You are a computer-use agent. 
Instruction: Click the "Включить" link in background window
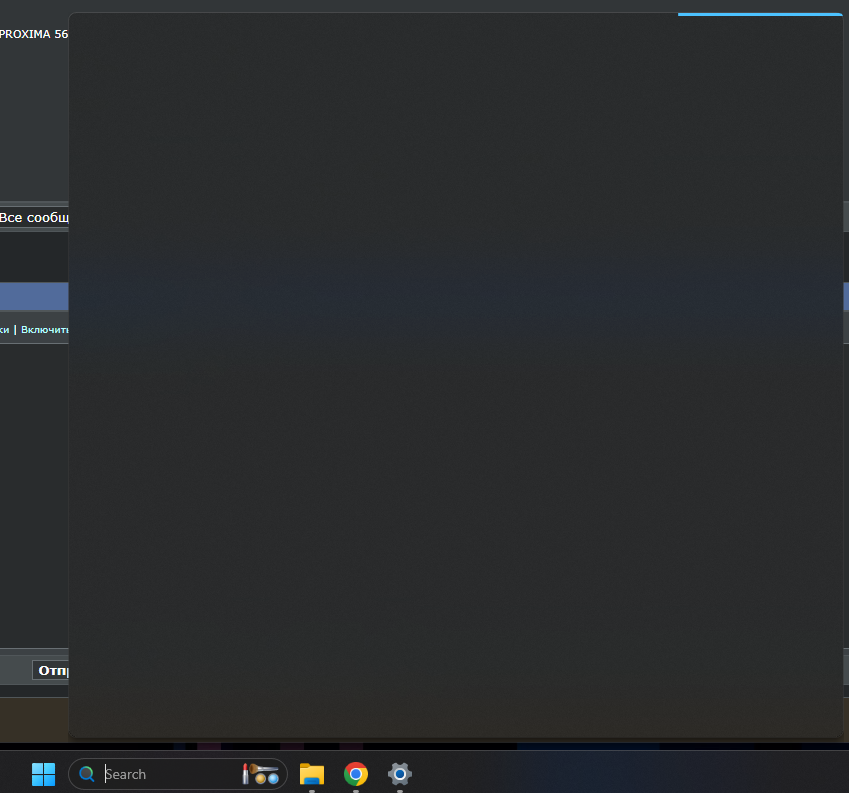click(45, 330)
